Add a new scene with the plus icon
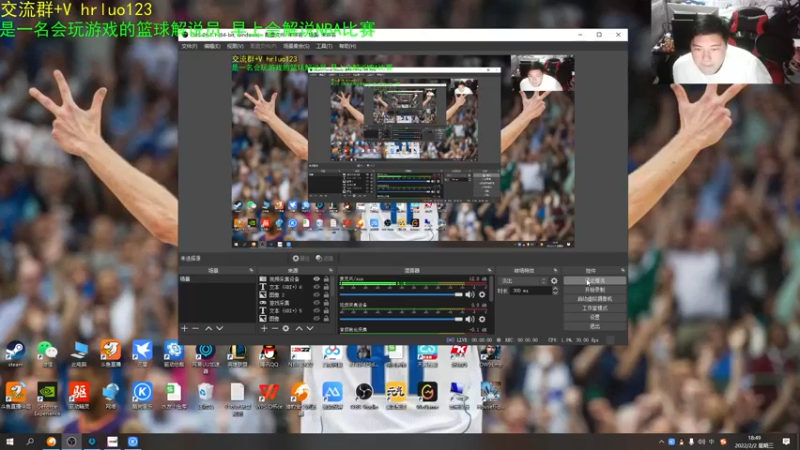Image resolution: width=800 pixels, height=450 pixels. [185, 329]
